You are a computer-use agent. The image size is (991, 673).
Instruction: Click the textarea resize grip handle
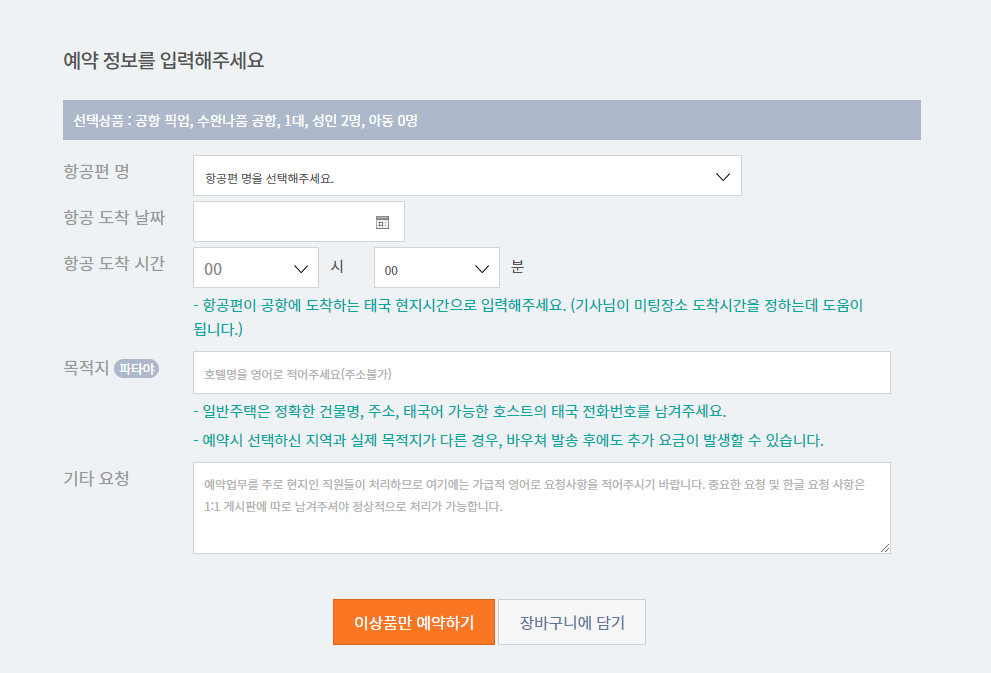(885, 548)
